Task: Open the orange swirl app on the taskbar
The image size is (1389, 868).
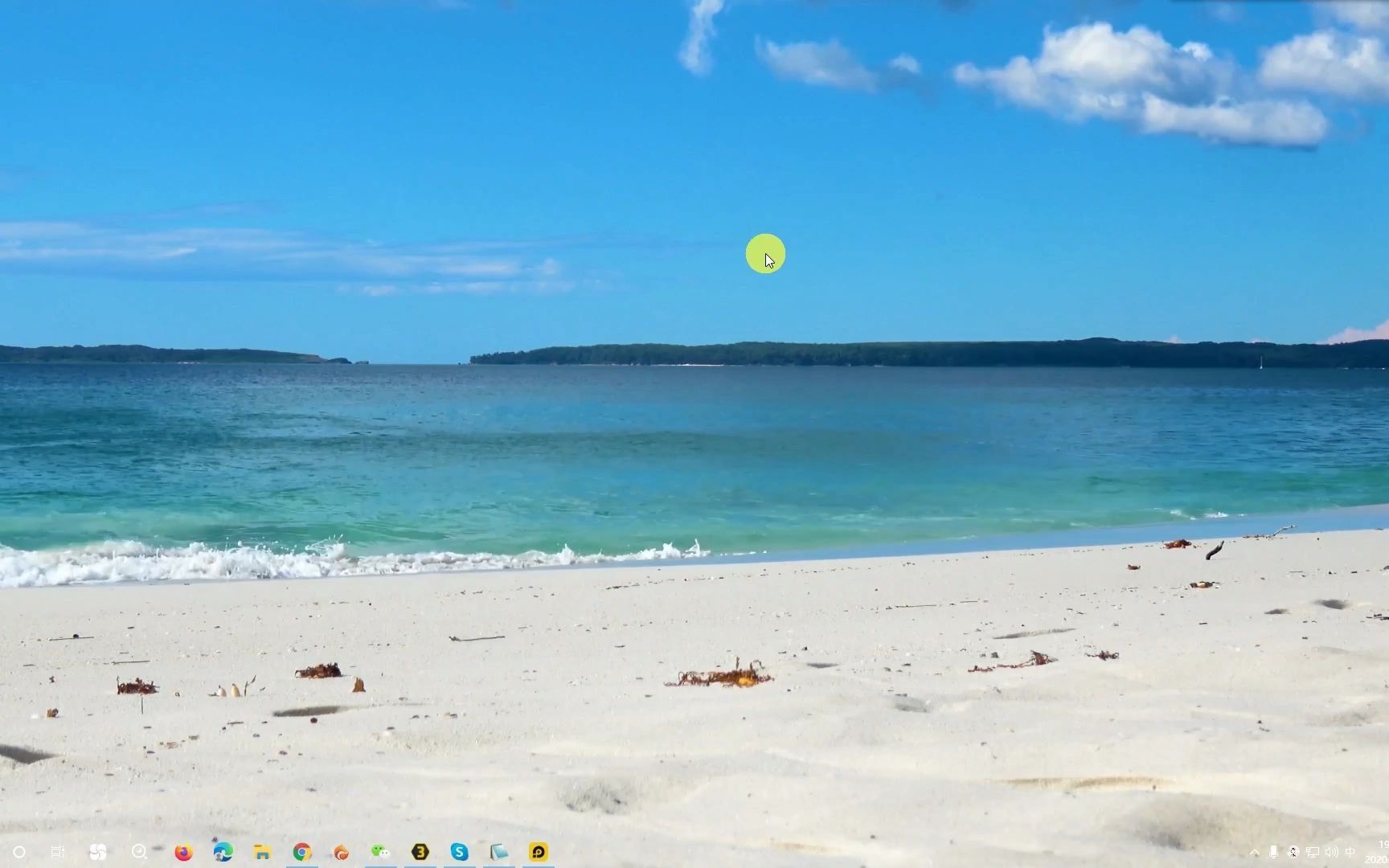Action: (x=342, y=852)
